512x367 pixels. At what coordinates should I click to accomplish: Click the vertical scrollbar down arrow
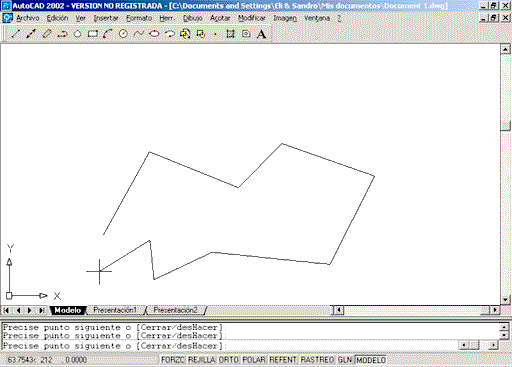click(505, 299)
